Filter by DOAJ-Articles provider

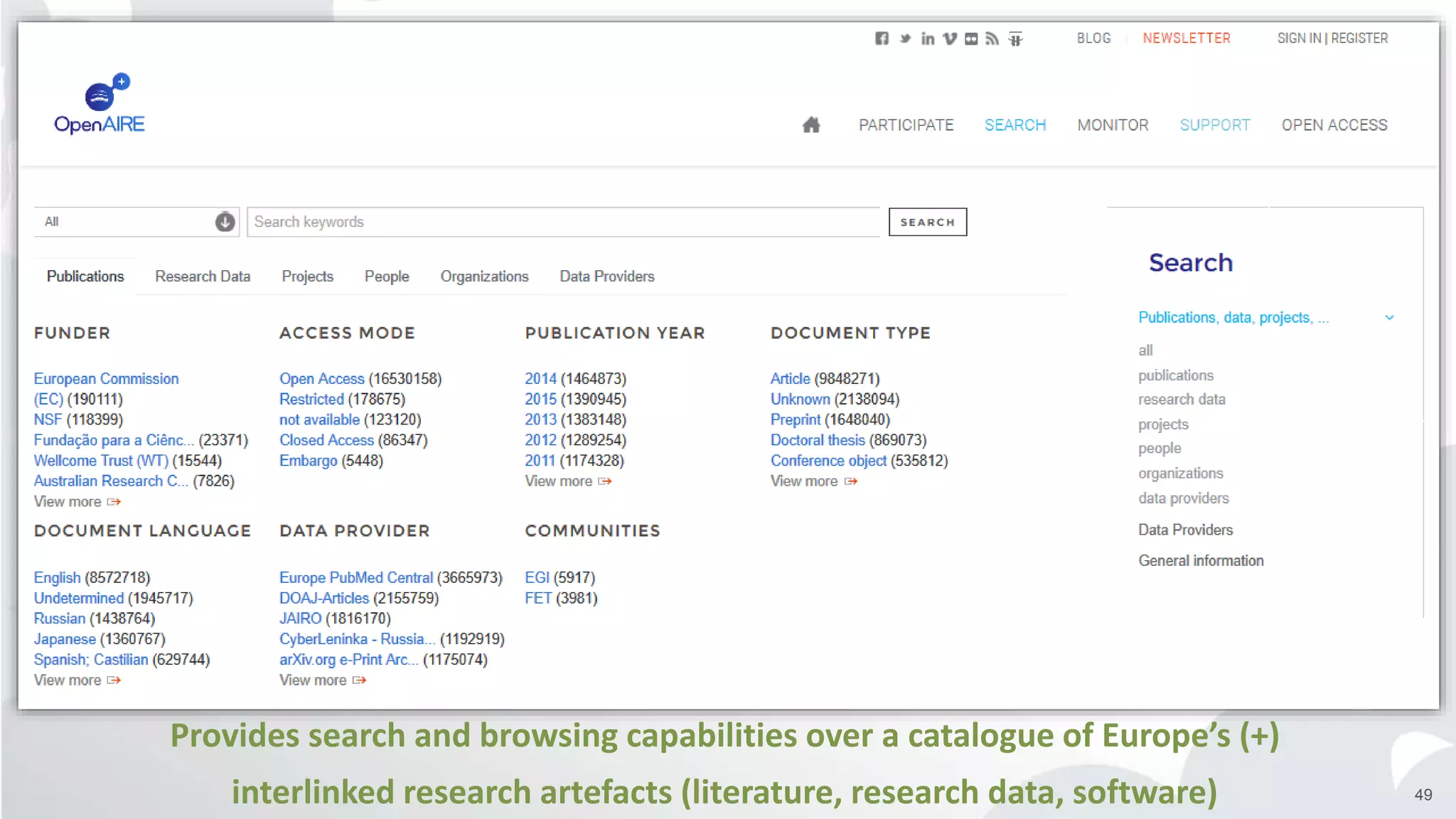click(x=324, y=599)
